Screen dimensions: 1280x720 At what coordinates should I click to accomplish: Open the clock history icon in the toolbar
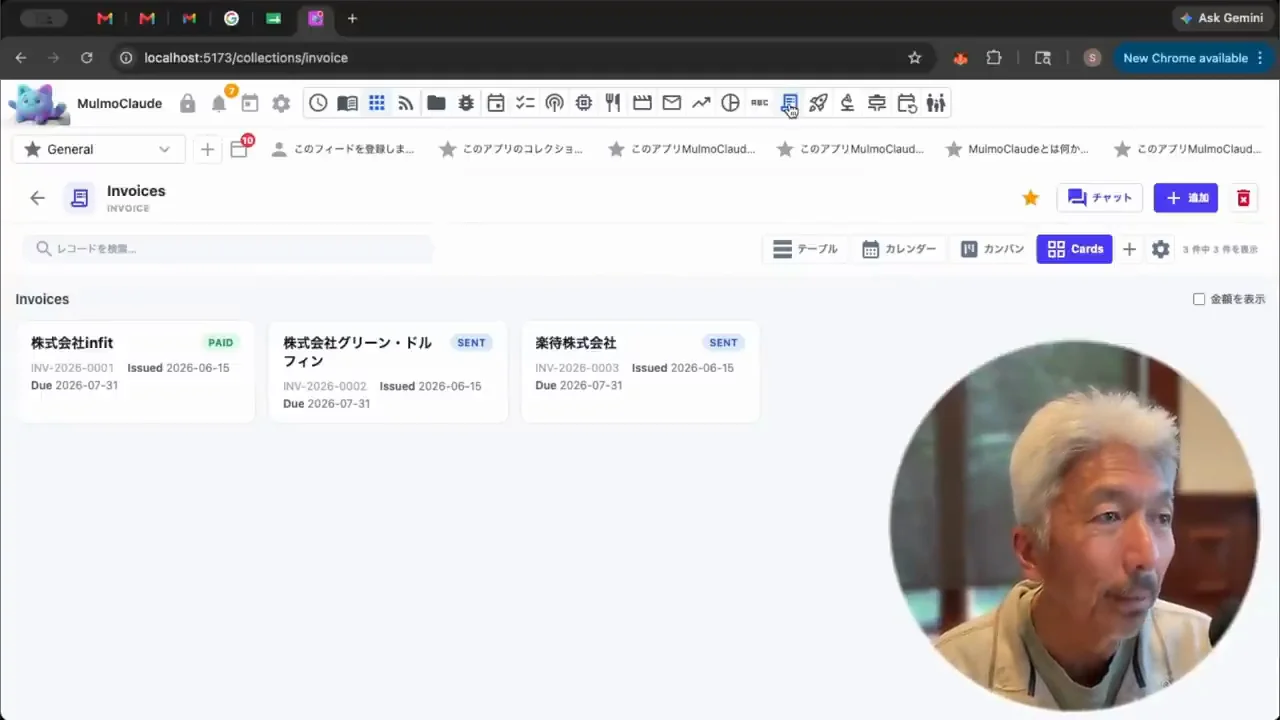[318, 102]
